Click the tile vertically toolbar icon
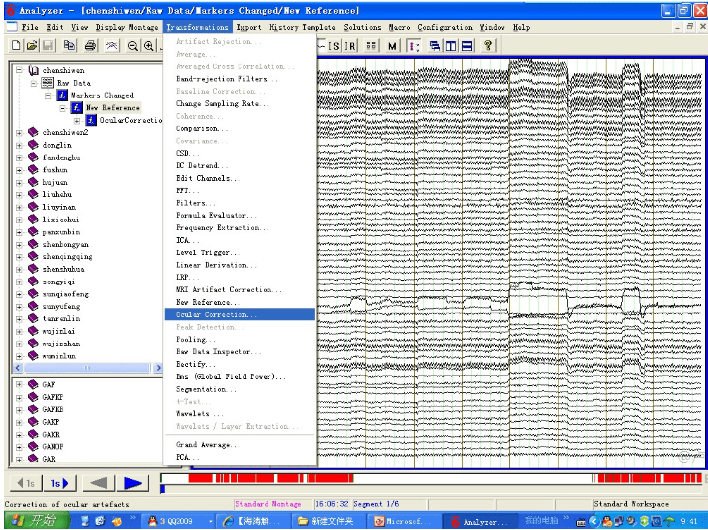Screen dimensions: 708x530 pyautogui.click(x=451, y=46)
